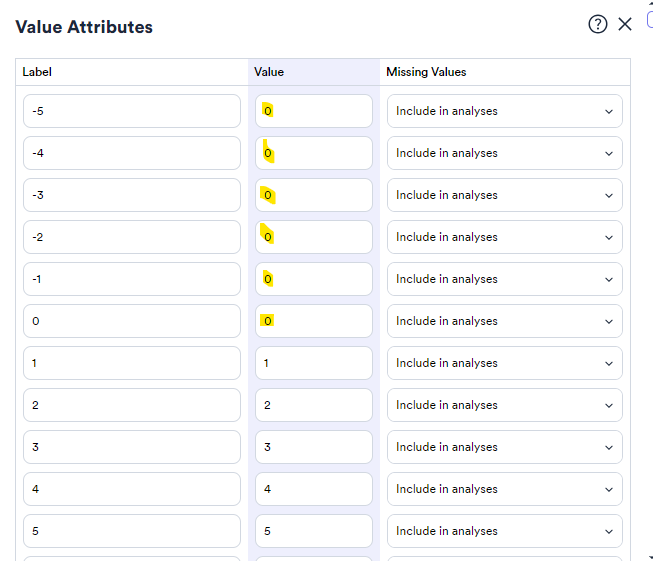653x561 pixels.
Task: Click the Label field containing -4
Action: point(132,153)
